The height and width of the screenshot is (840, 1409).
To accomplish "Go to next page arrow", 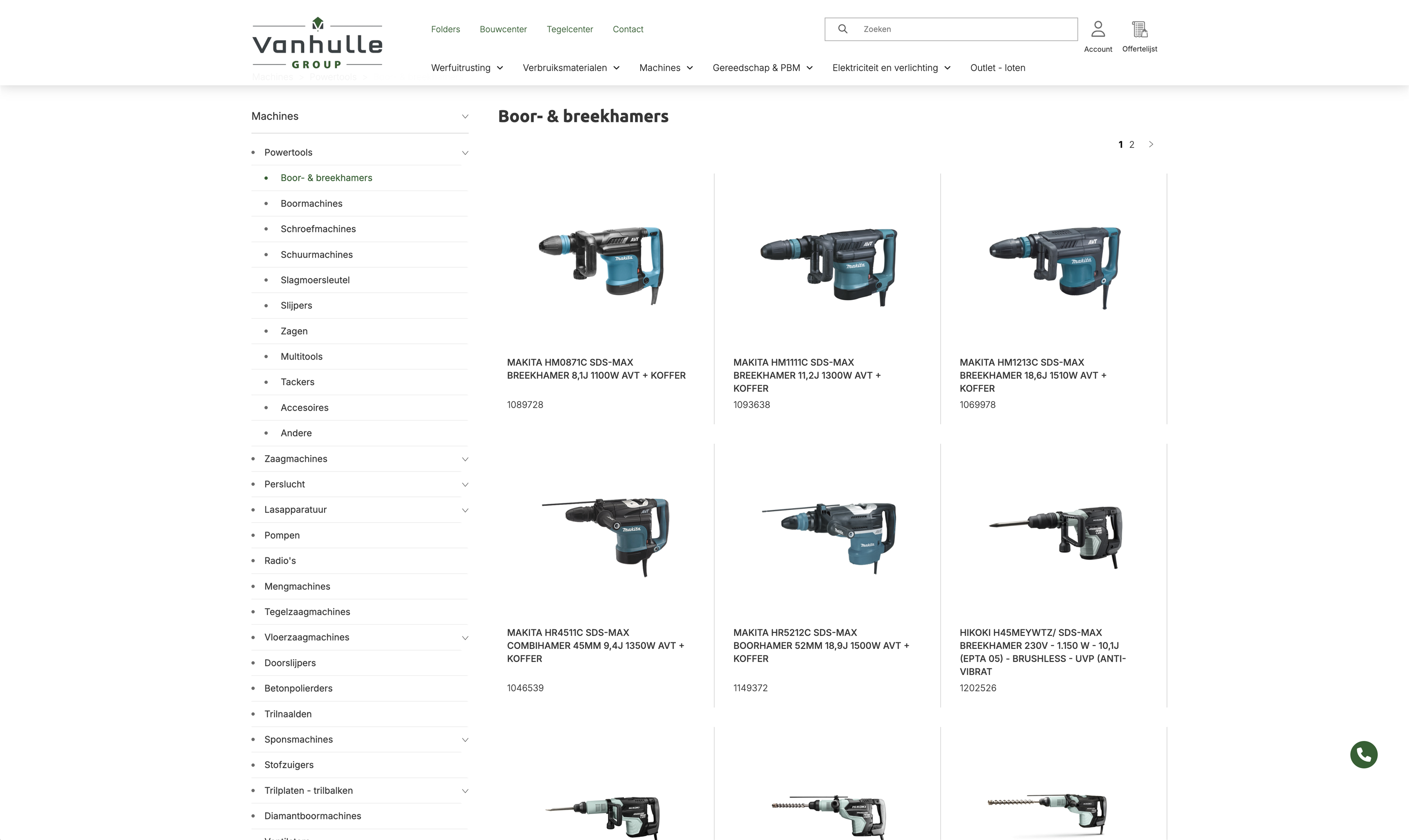I will click(x=1151, y=144).
